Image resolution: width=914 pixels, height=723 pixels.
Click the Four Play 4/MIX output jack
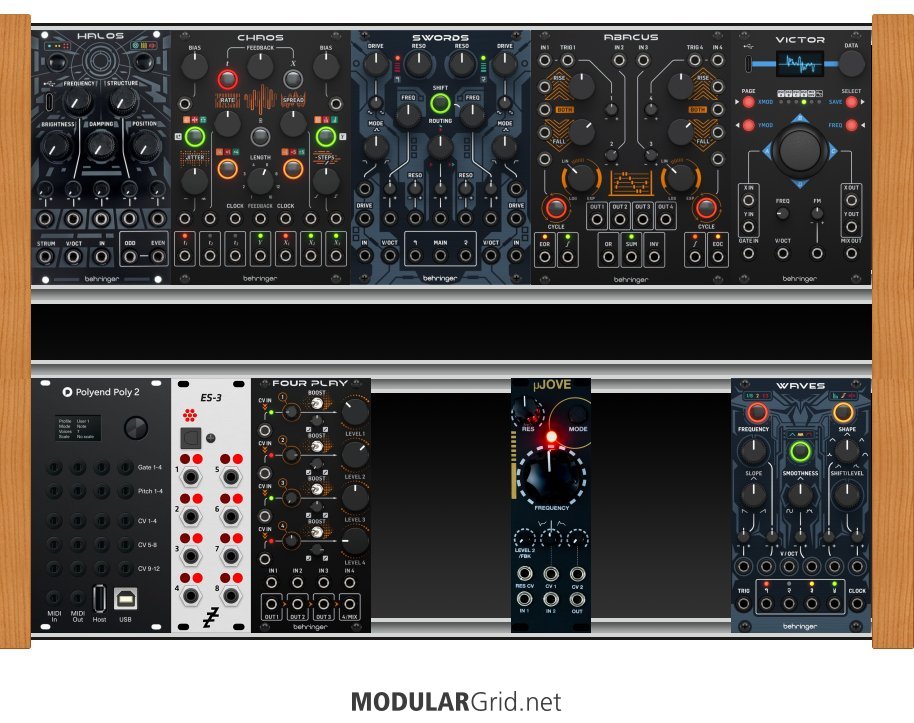[x=349, y=605]
